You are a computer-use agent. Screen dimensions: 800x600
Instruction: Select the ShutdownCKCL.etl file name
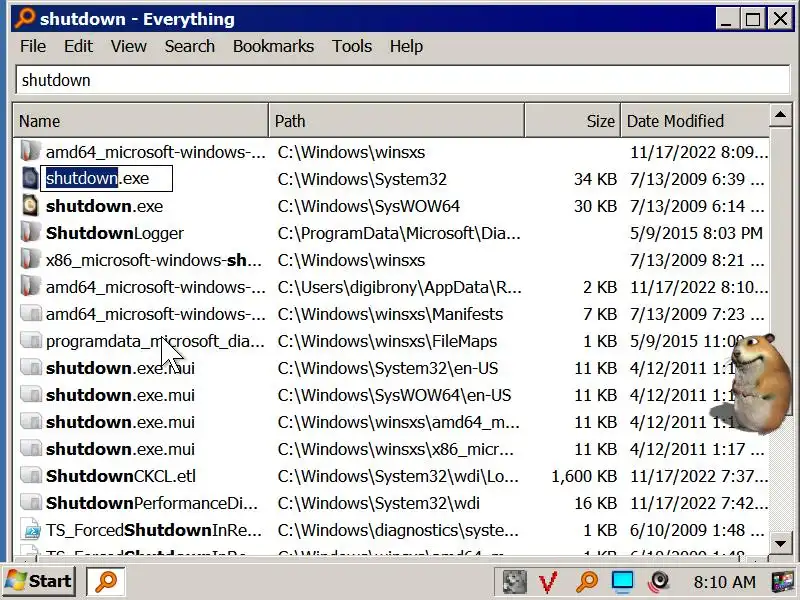[x=121, y=476]
